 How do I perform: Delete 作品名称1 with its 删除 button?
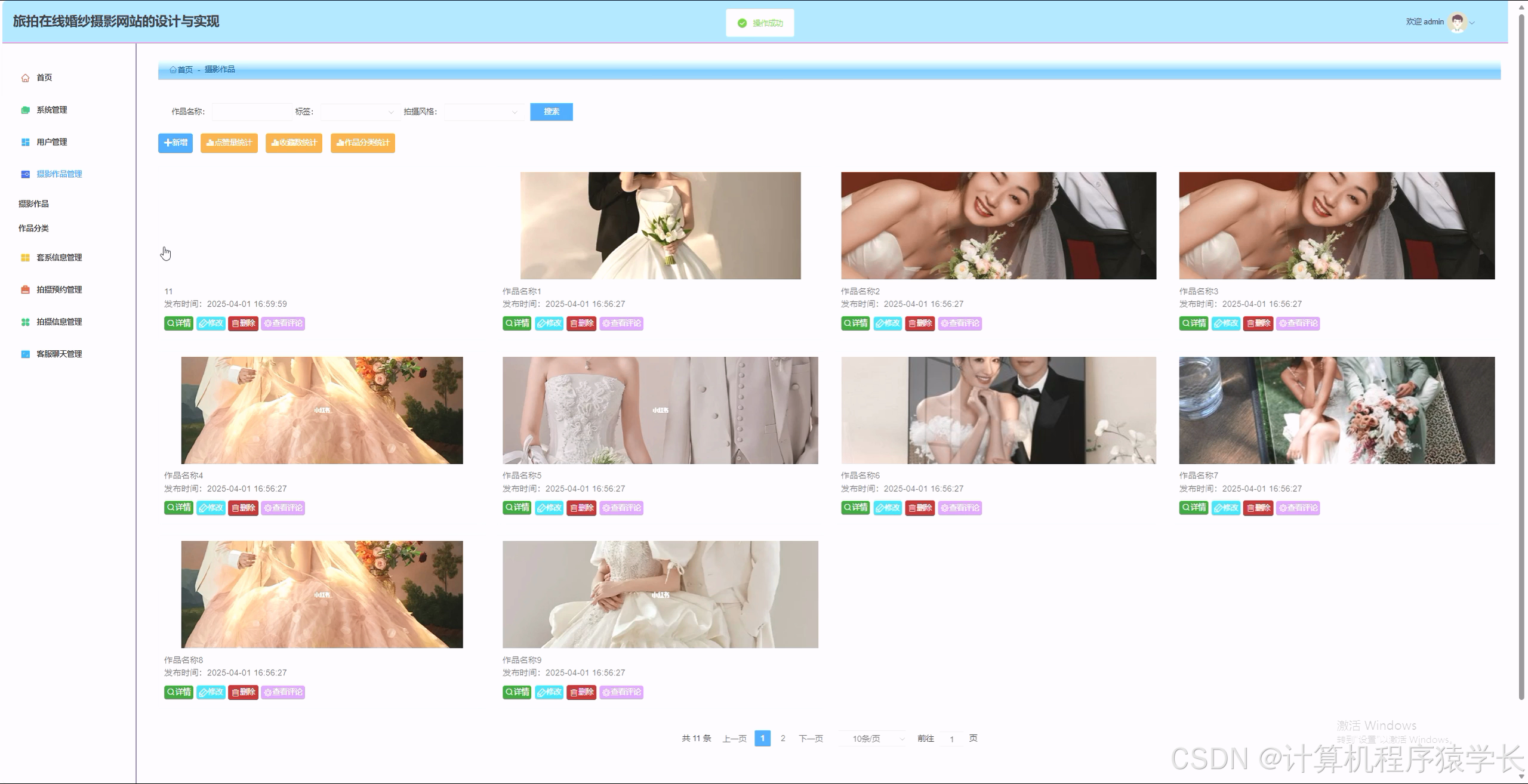581,323
